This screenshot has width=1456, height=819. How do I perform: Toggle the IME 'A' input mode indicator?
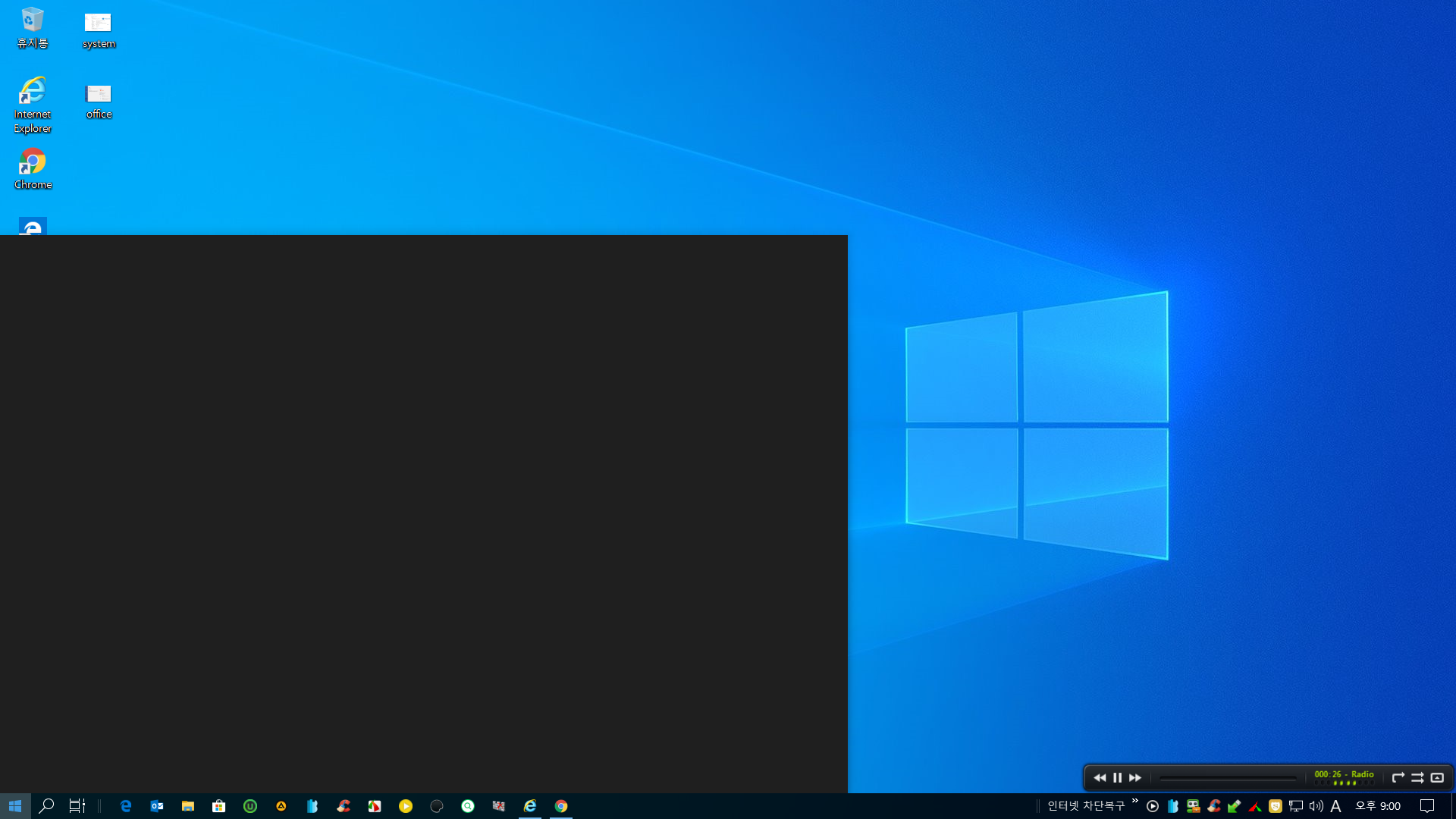(x=1336, y=806)
